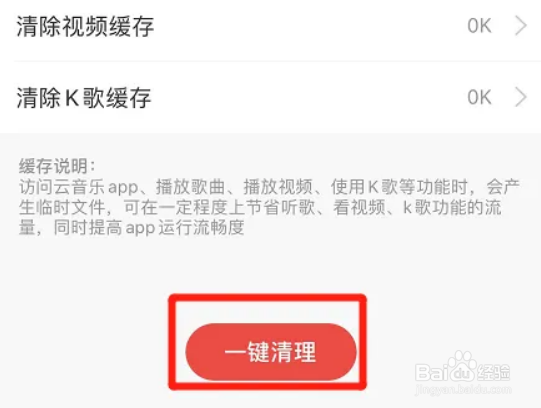
Task: Click the description line mentioning app运行流畅度
Action: pyautogui.click(x=132, y=228)
